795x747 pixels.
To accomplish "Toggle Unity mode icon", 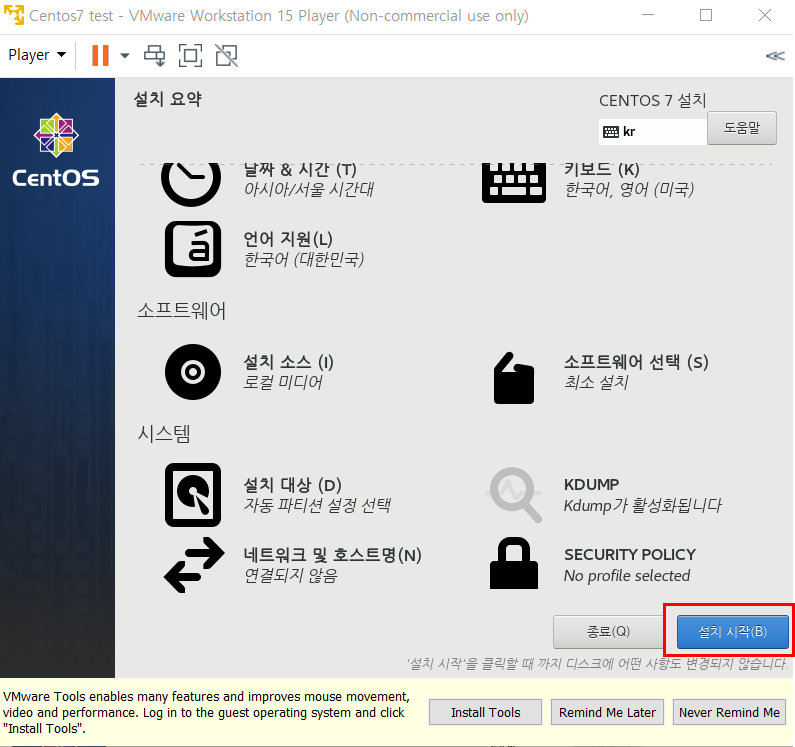I will pos(227,55).
